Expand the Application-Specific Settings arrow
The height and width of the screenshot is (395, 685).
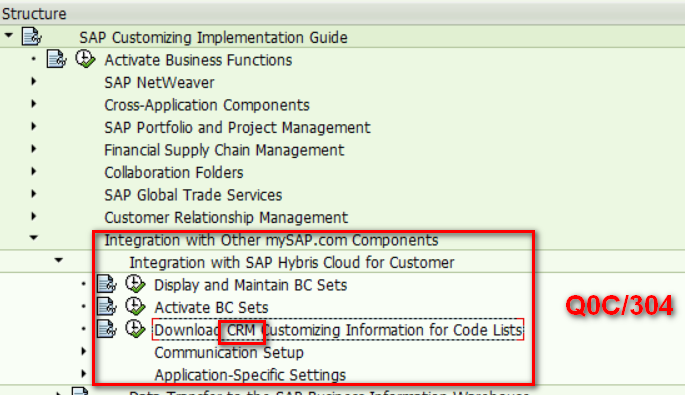tap(83, 374)
